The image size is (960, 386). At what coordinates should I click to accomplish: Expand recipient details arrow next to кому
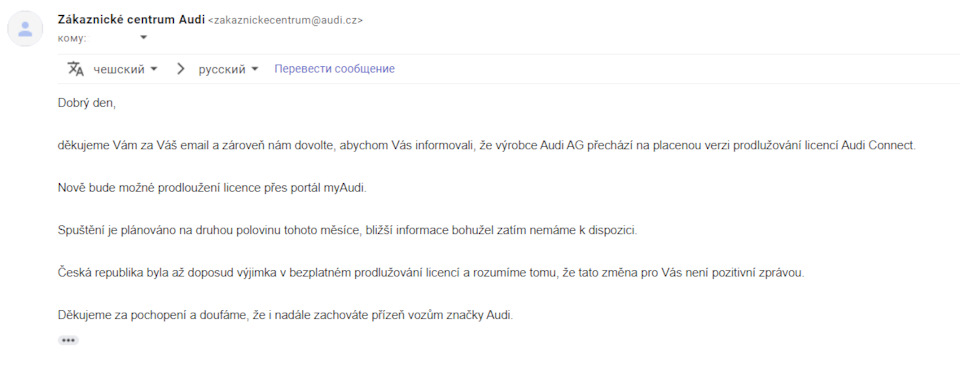tap(144, 37)
